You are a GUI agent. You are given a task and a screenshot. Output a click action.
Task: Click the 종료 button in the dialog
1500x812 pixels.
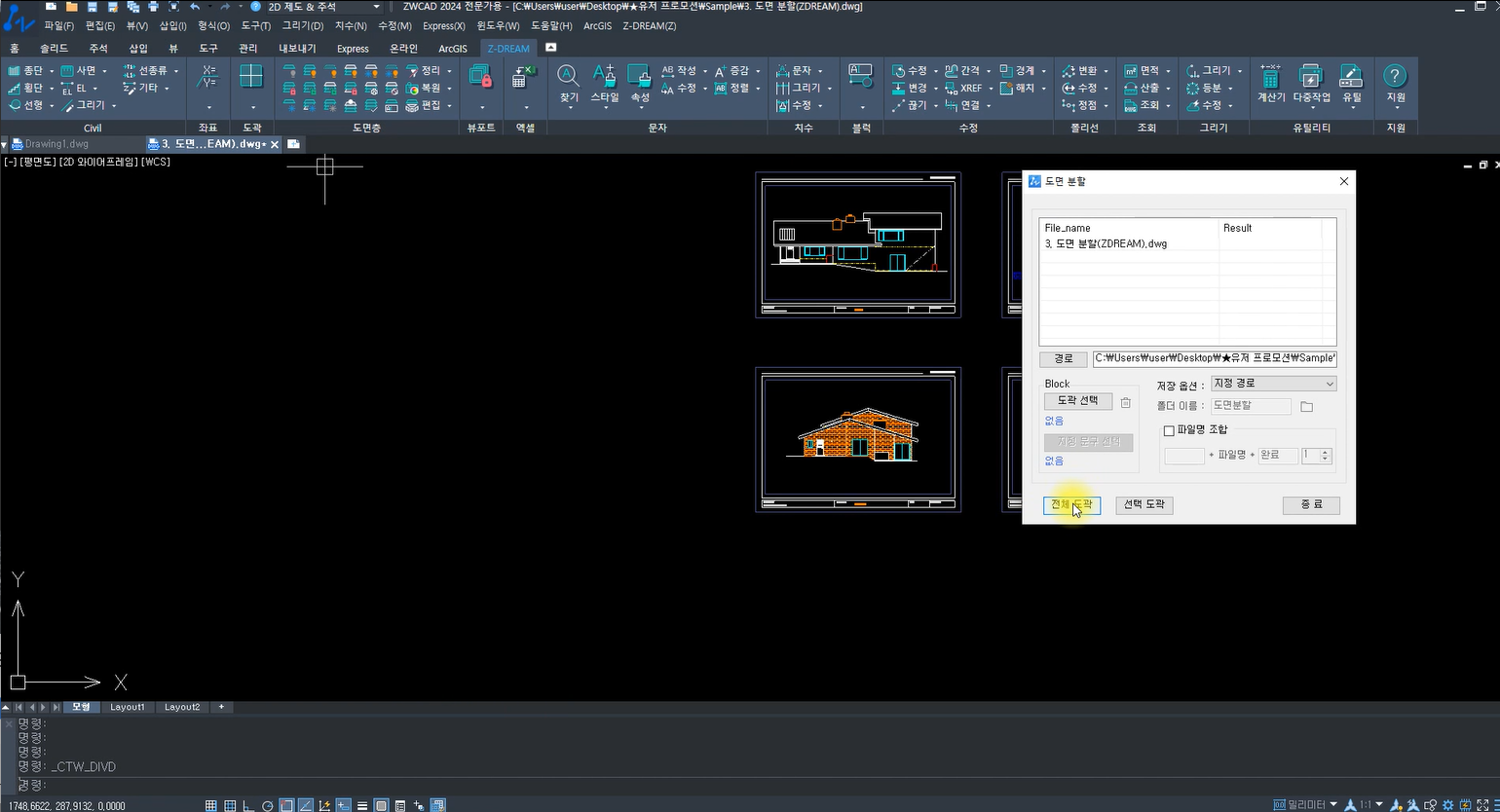click(1311, 505)
